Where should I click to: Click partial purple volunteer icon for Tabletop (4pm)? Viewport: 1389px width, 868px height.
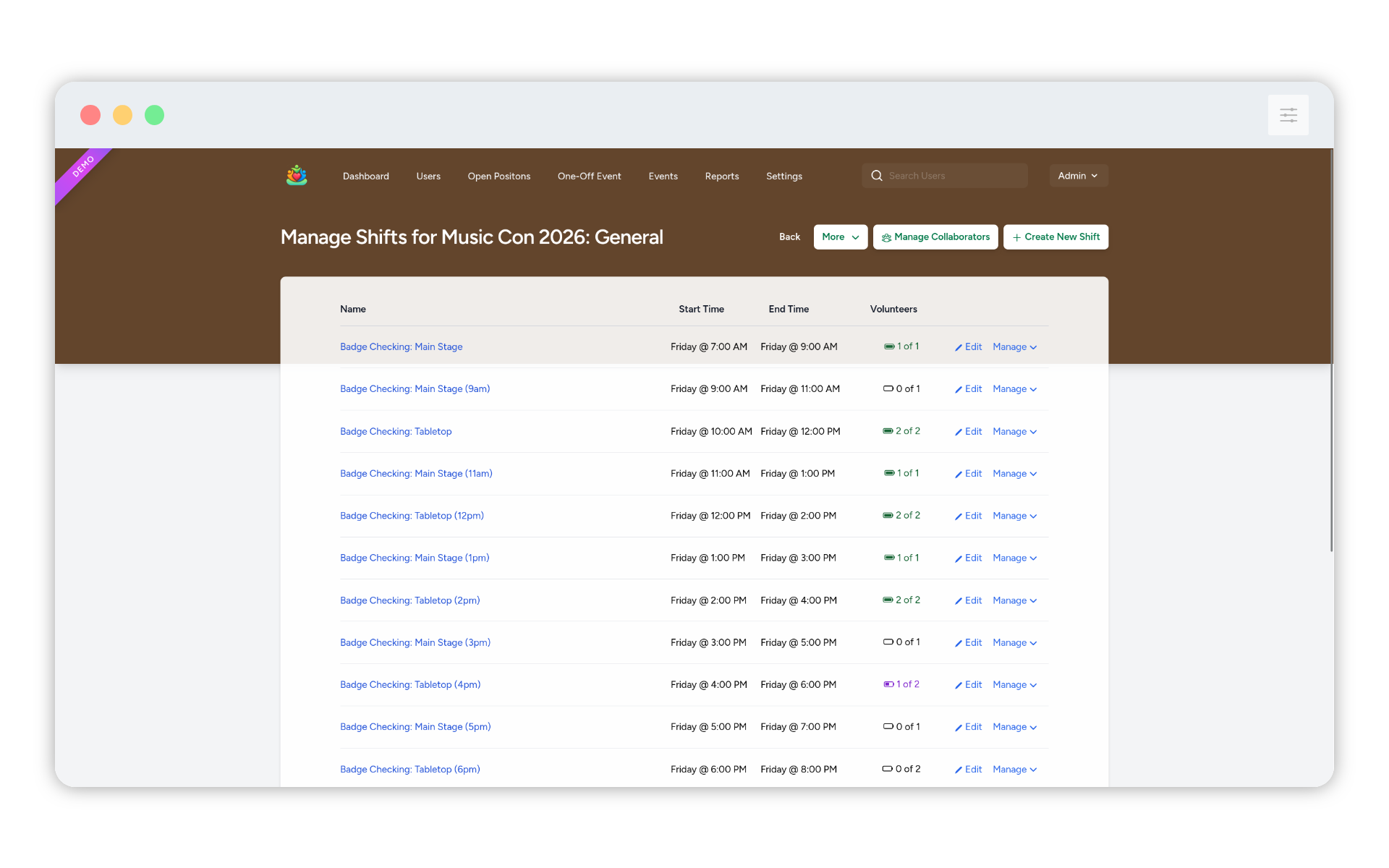[x=888, y=684]
